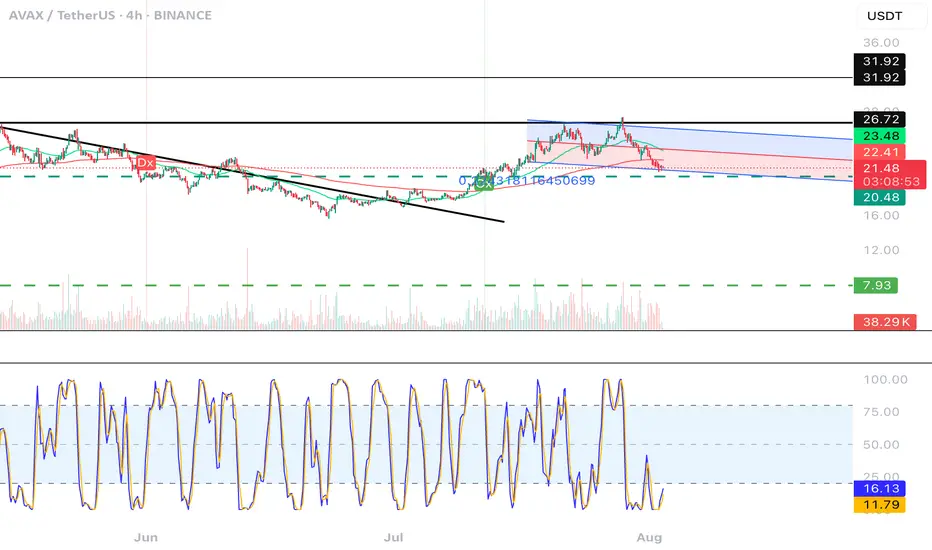Click the 4h timeframe label in title
Viewport: 932px width, 550px height.
tap(134, 15)
